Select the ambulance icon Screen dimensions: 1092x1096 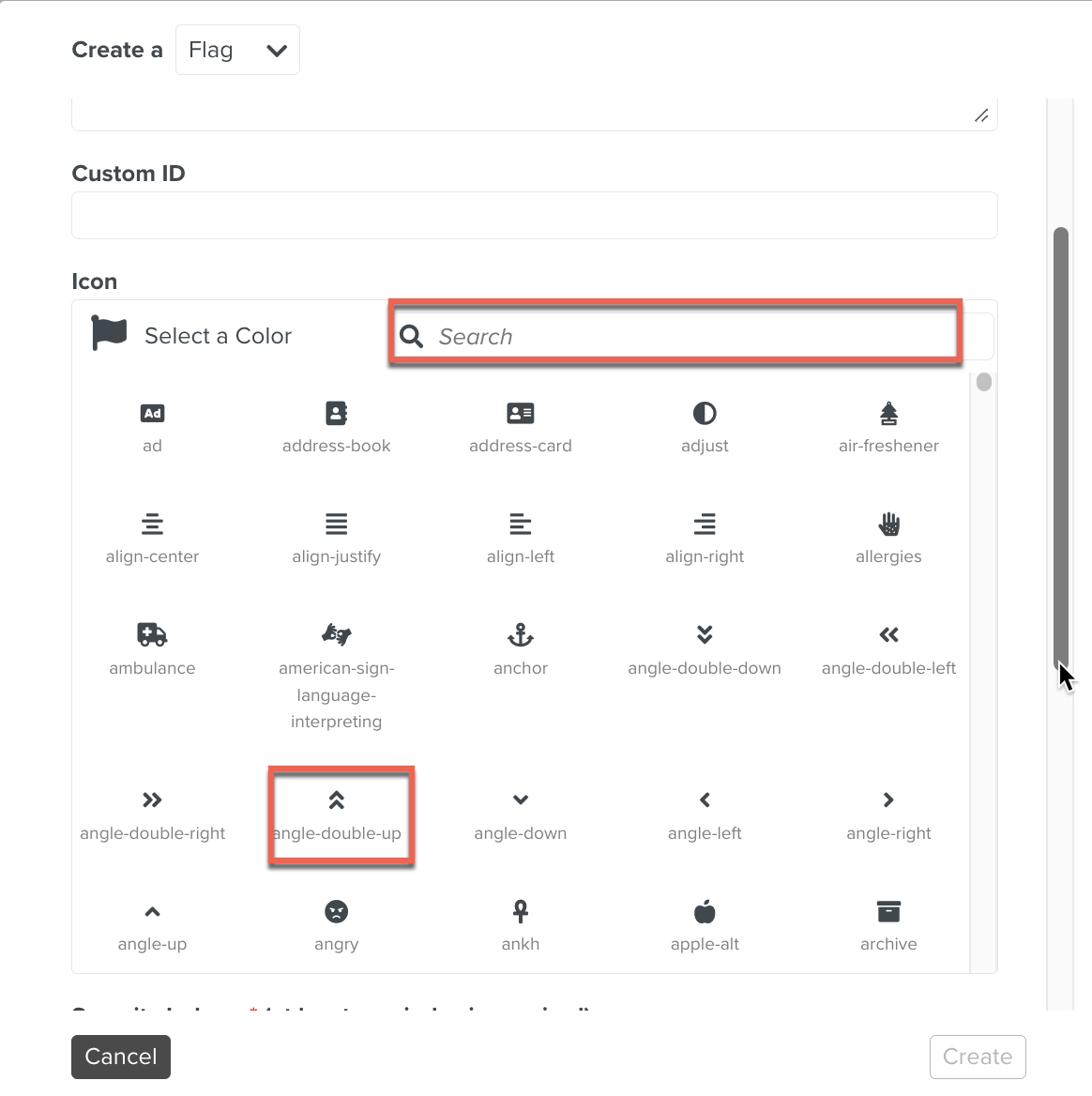click(152, 635)
